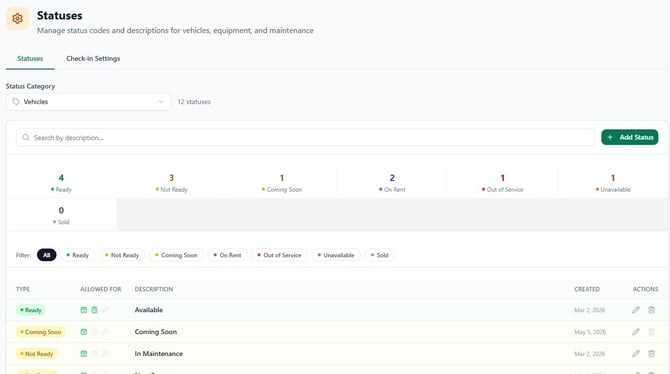Click the Unavailable summary card
This screenshot has height=374, width=670.
[x=613, y=183]
